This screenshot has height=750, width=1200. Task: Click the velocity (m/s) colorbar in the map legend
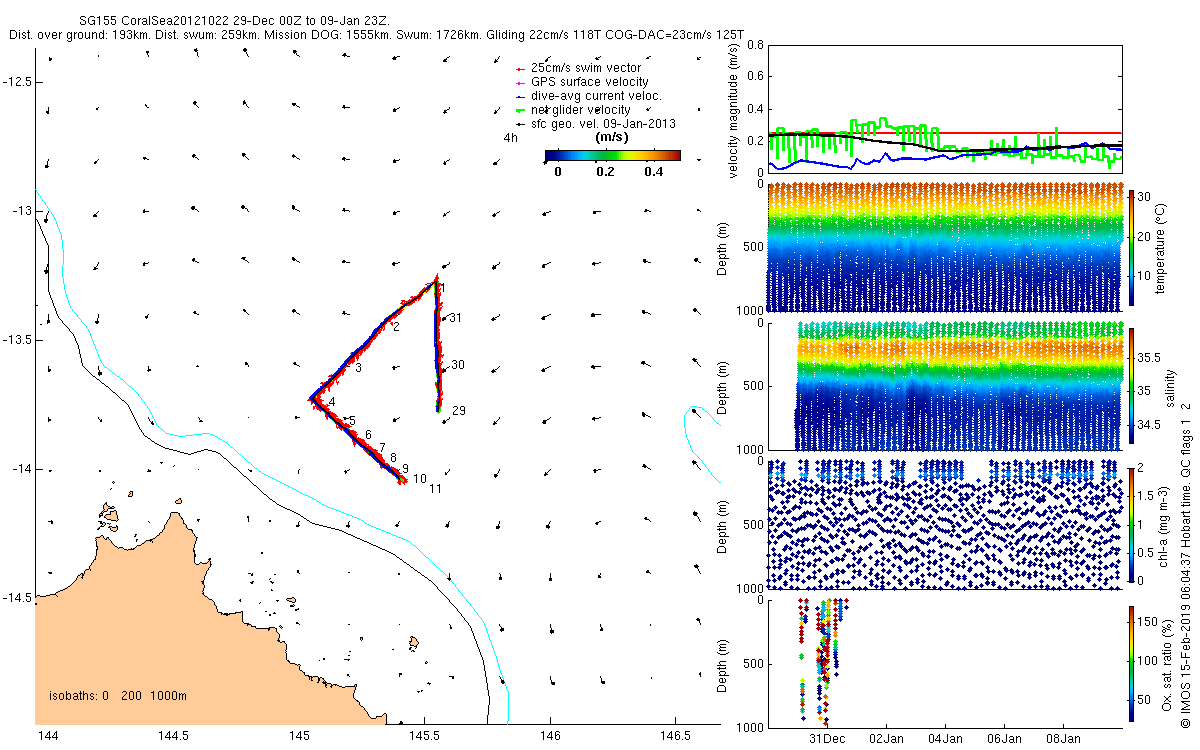(x=612, y=156)
